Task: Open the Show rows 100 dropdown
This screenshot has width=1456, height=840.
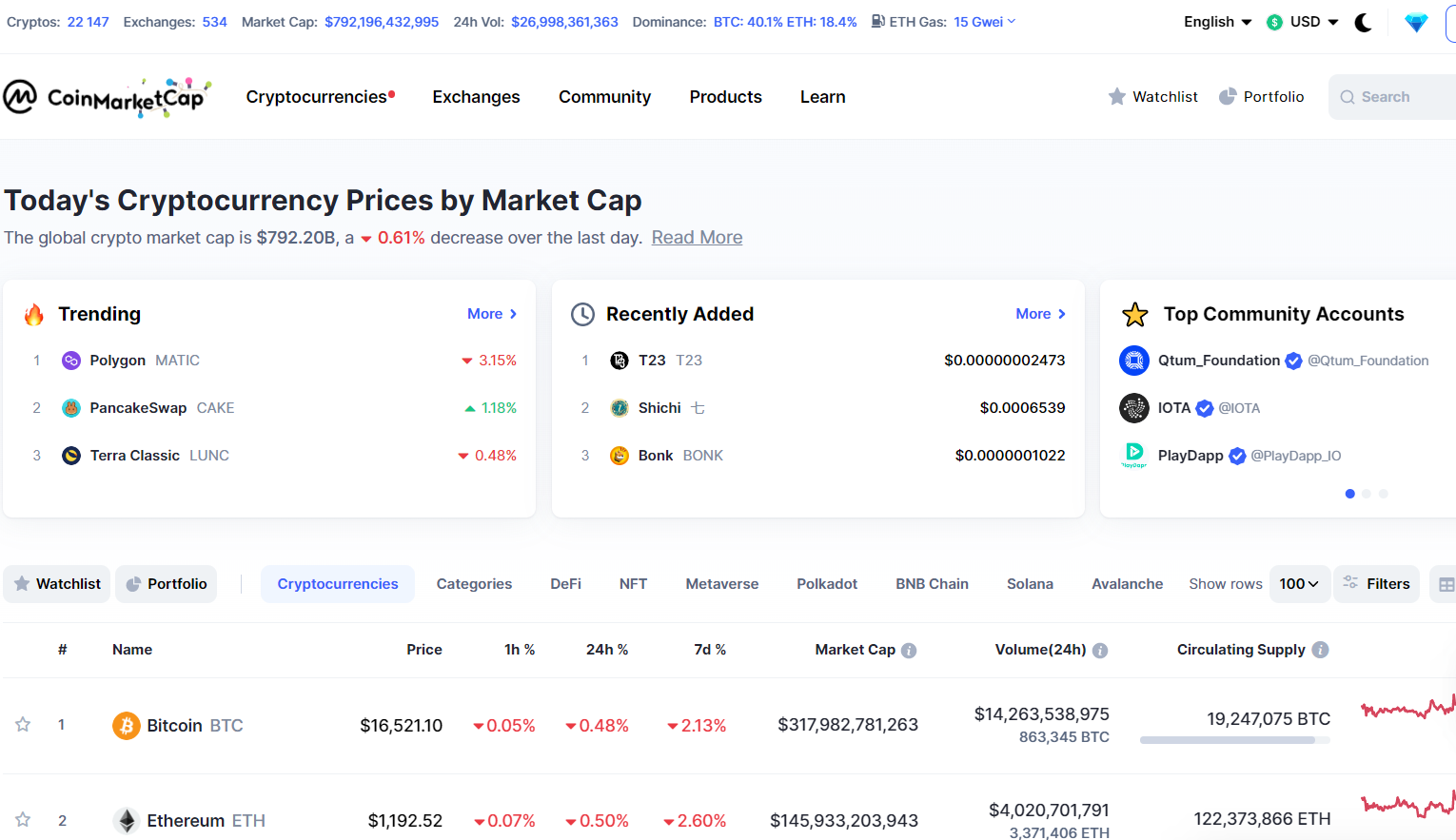Action: tap(1299, 584)
